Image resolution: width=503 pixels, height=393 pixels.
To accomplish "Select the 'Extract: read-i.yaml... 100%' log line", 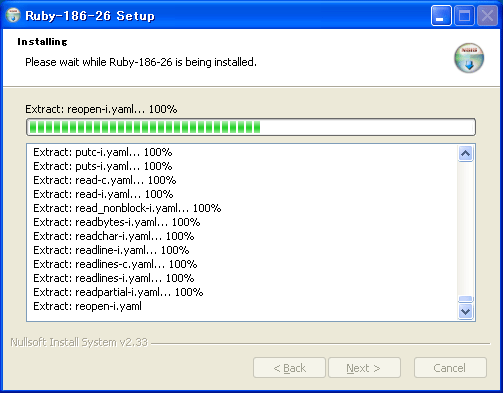I will [x=103, y=194].
